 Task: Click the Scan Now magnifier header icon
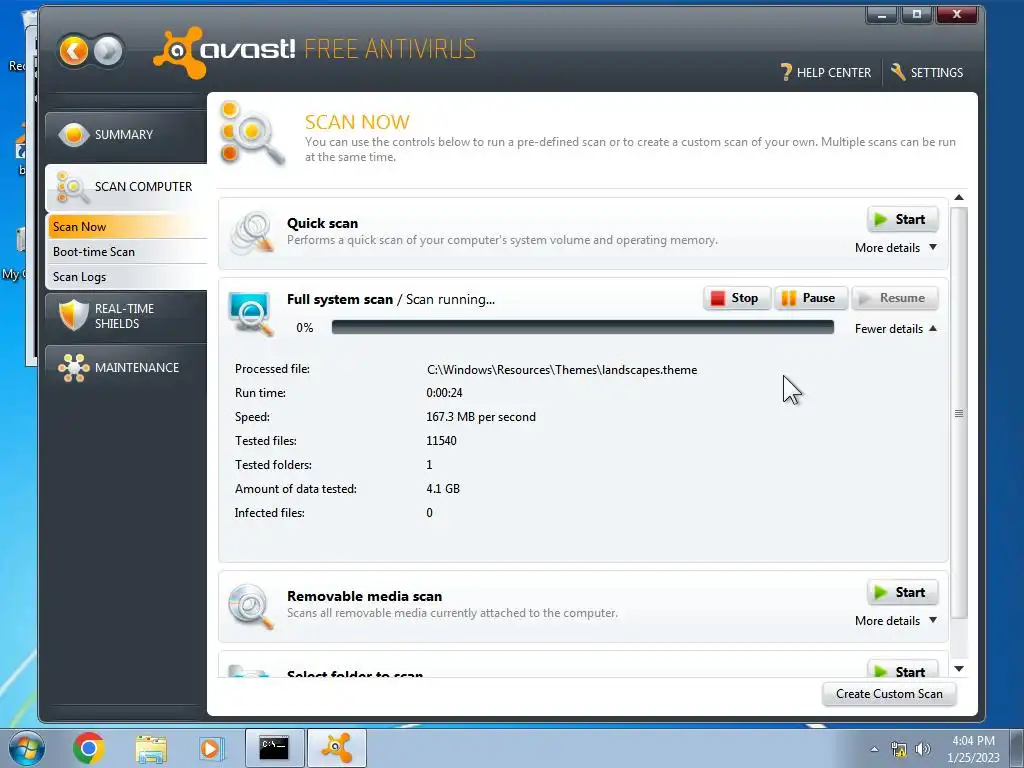[x=251, y=133]
